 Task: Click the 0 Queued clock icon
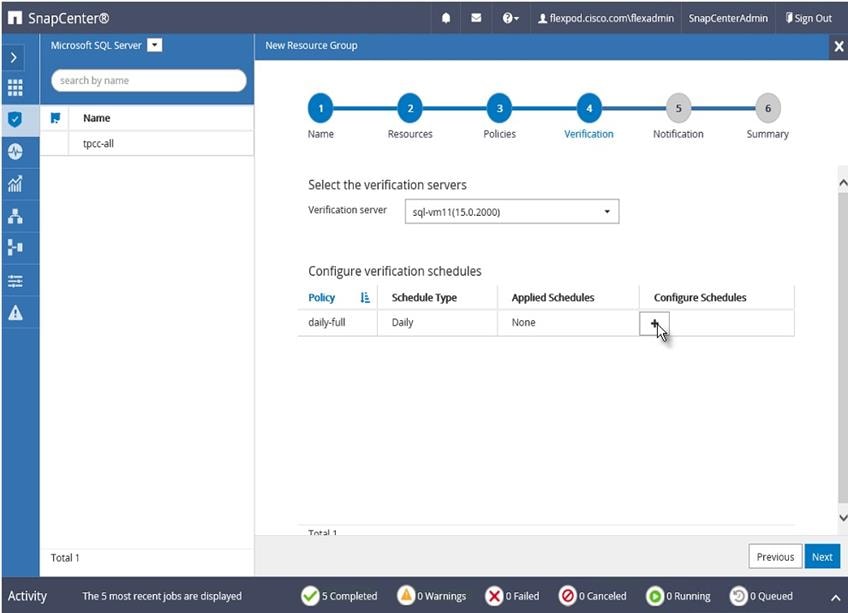click(738, 596)
